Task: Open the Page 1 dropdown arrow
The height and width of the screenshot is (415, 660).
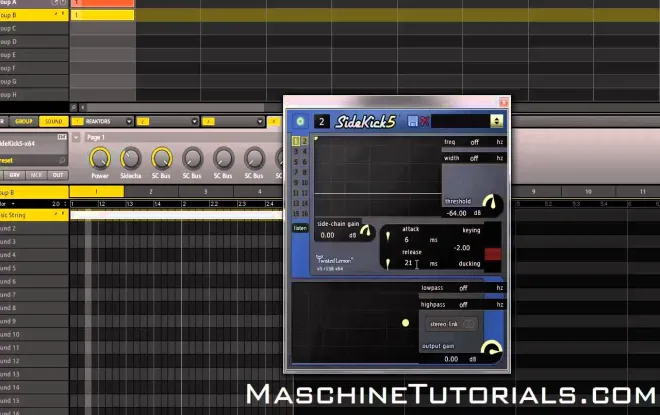Action: 76,137
